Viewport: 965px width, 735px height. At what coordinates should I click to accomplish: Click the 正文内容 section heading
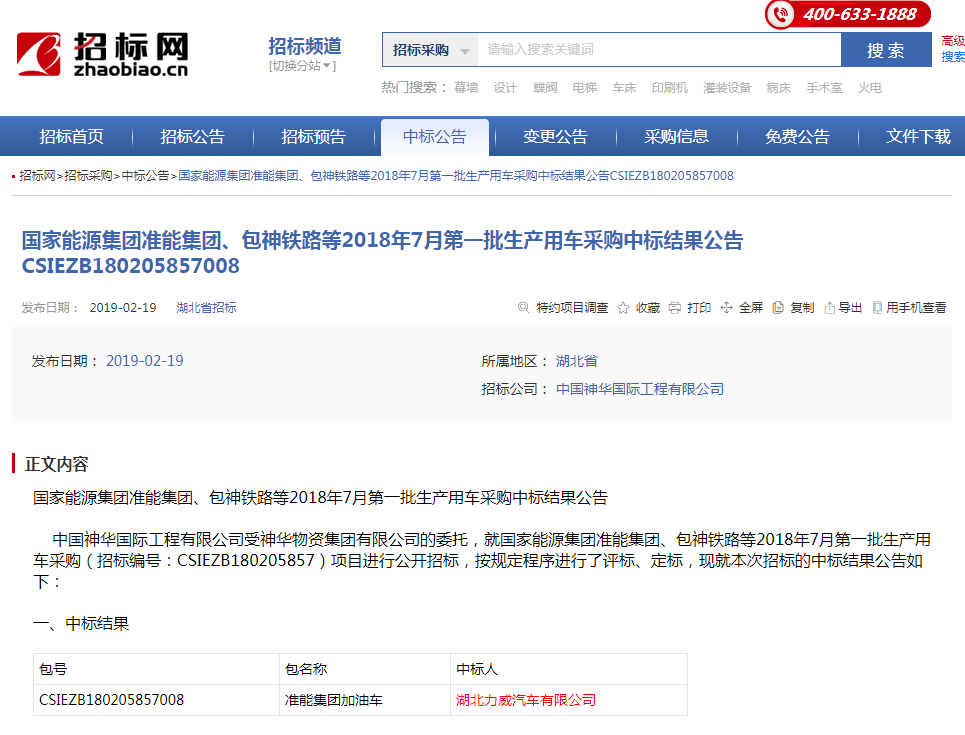[x=57, y=464]
